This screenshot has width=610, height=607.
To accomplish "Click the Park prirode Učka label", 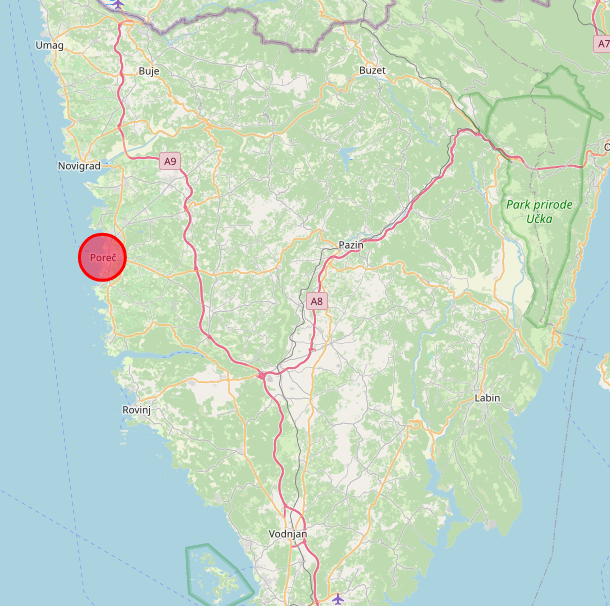I will click(x=539, y=212).
